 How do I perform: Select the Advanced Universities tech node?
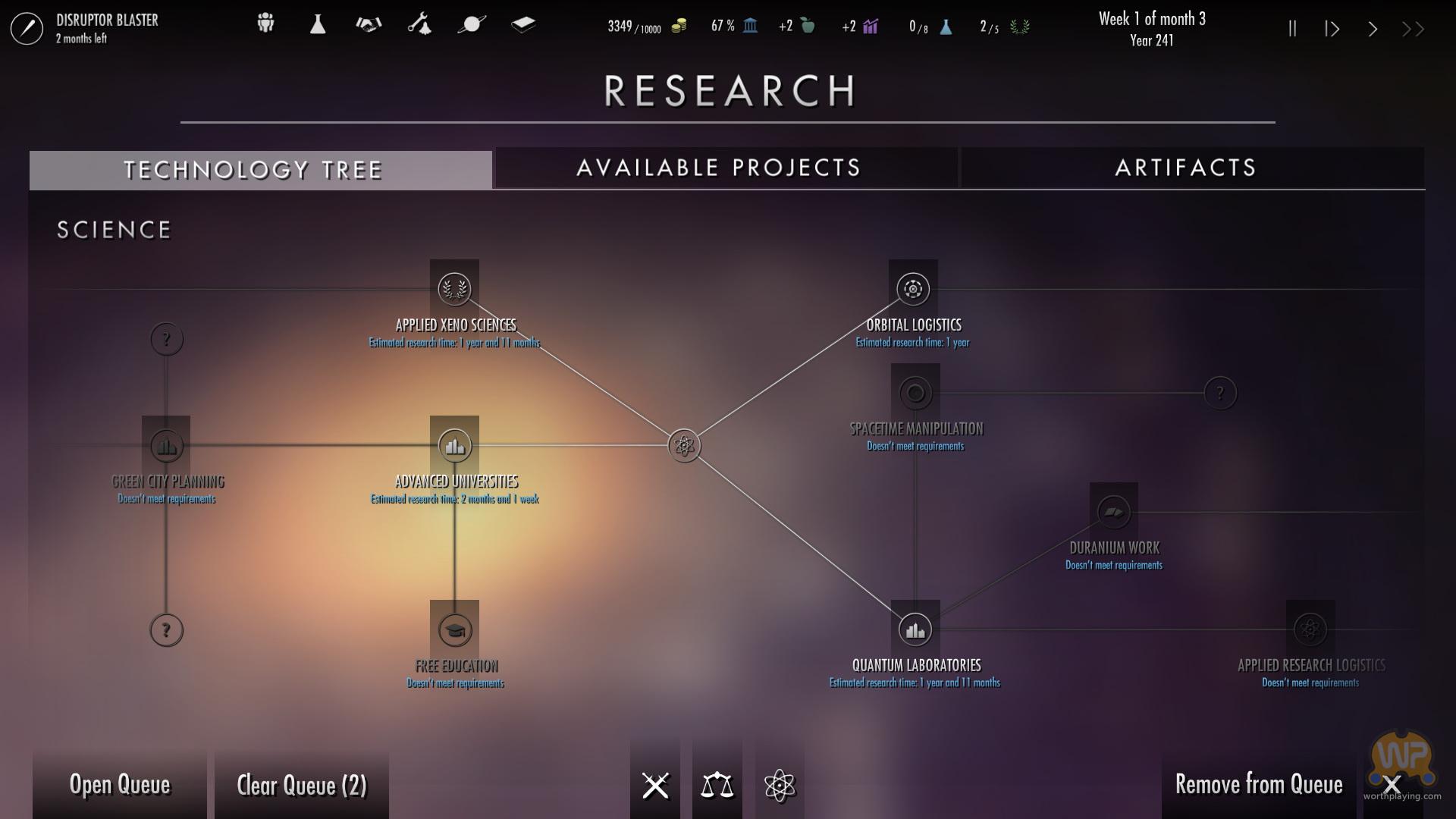pos(454,446)
